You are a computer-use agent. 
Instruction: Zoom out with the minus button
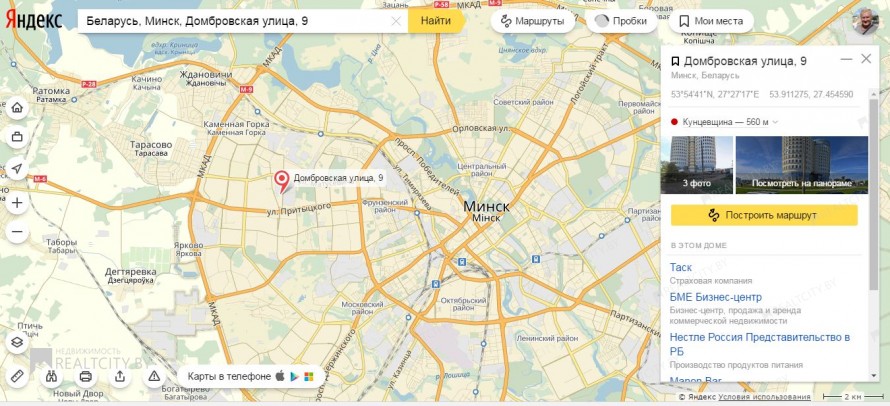[x=17, y=232]
